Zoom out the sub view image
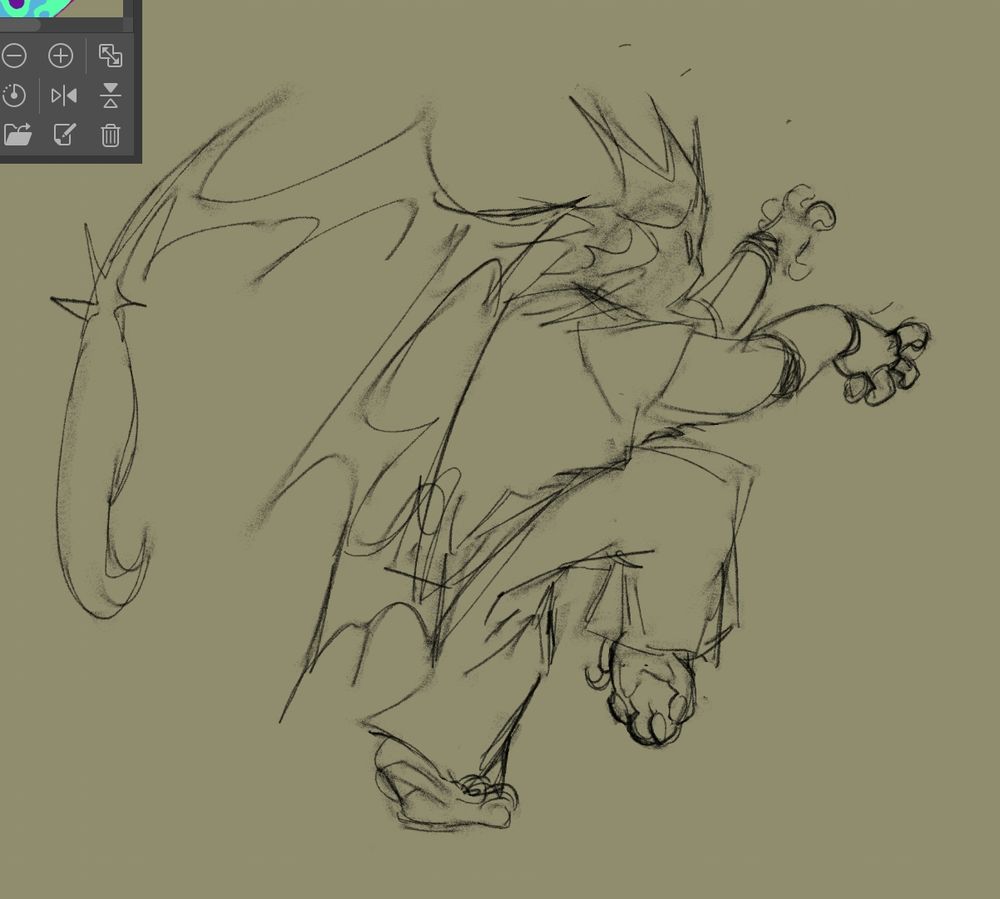Screen dimensions: 1000x899 (x=13, y=56)
